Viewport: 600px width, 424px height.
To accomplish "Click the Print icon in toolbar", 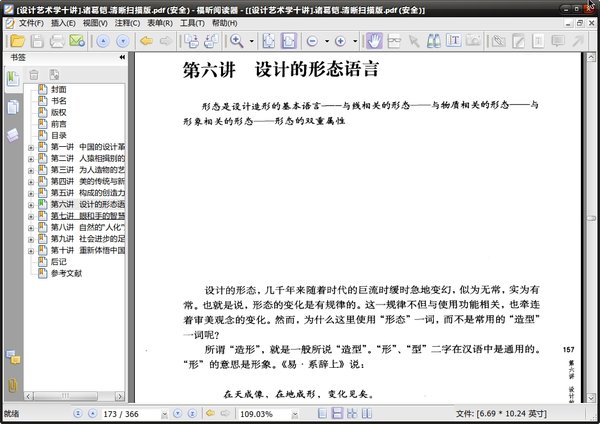I will tap(55, 41).
